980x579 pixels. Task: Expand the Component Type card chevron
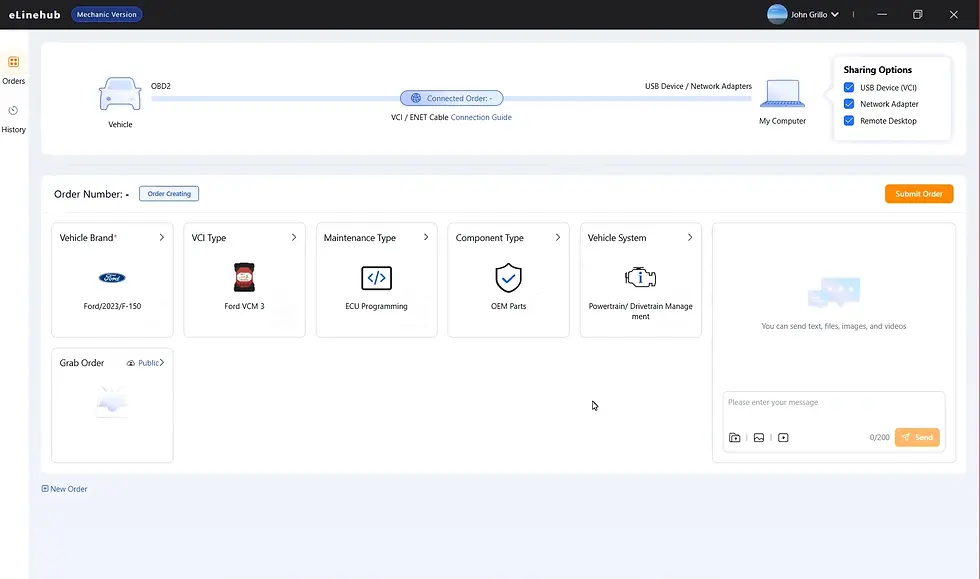pos(558,238)
